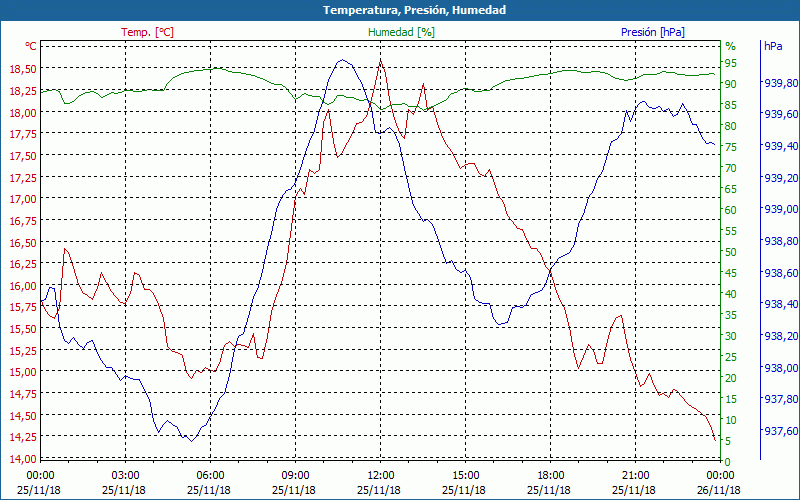Click the blue hPa unit label on pressure axis

point(773,46)
